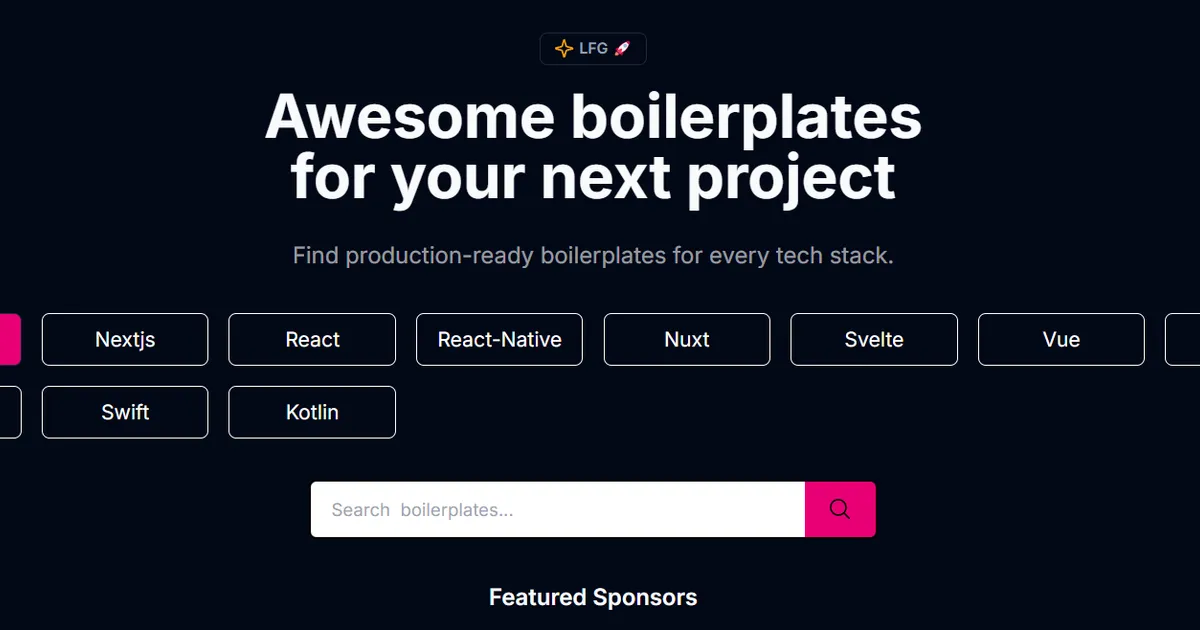Enable the React-Native filter
The image size is (1200, 630).
click(x=499, y=339)
